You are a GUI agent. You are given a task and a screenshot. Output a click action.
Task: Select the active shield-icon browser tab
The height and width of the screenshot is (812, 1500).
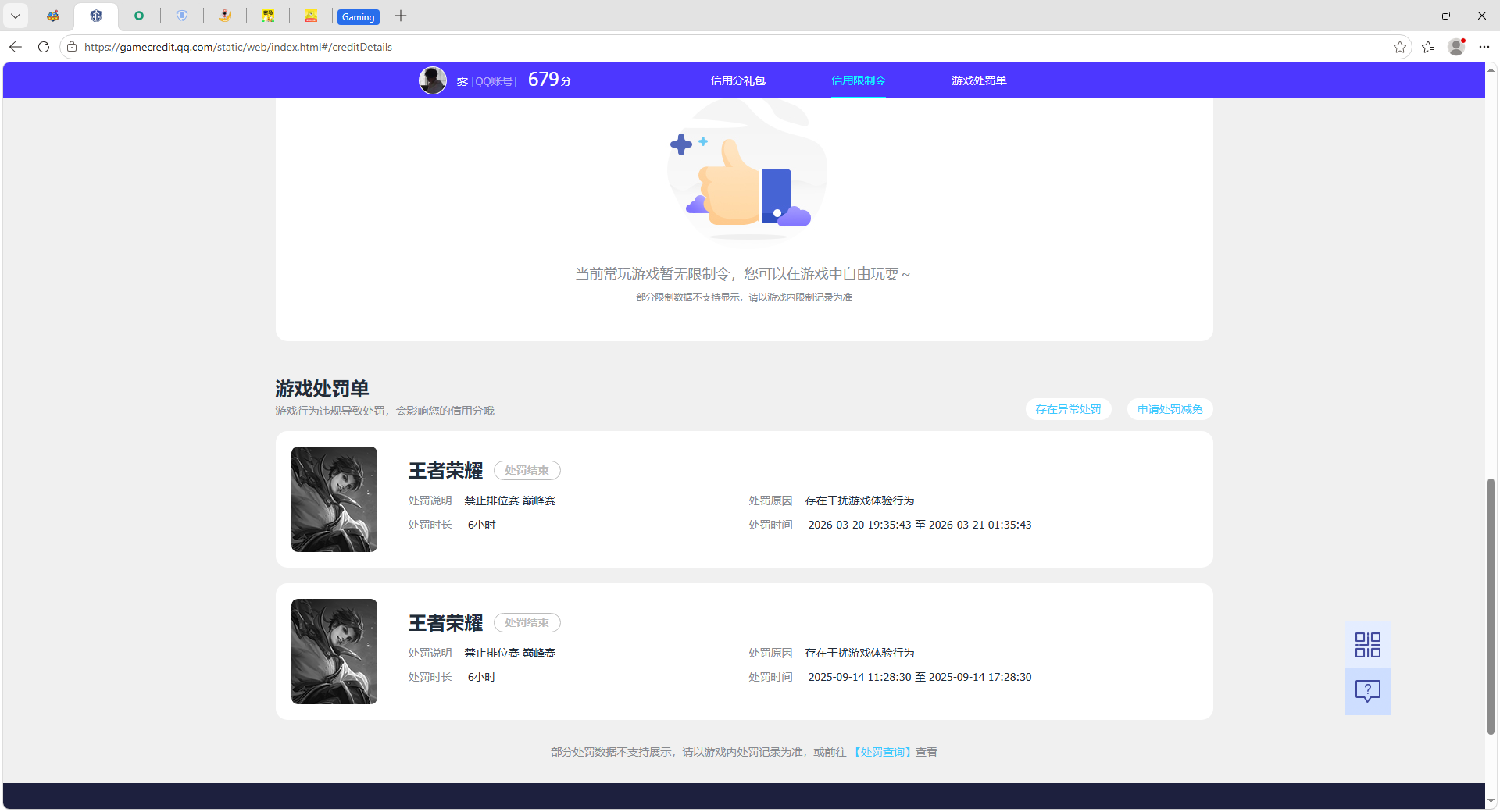click(96, 16)
